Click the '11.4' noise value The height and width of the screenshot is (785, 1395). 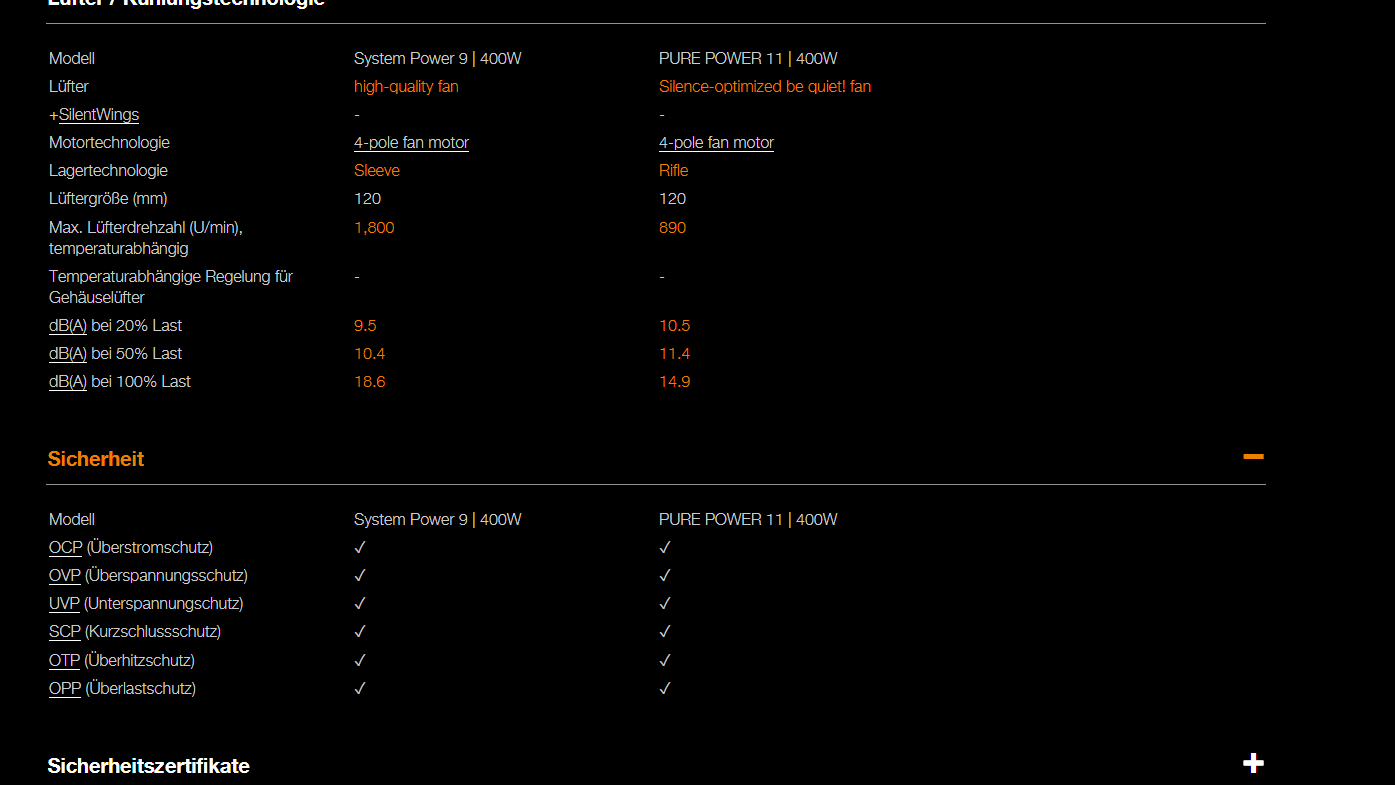(675, 354)
